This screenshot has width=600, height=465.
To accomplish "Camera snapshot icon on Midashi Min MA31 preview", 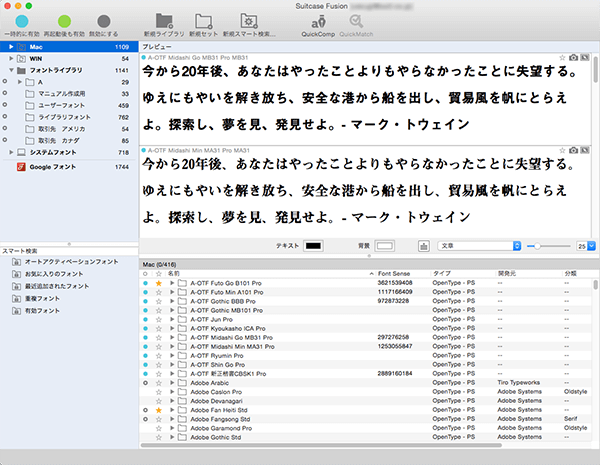I will 573,150.
